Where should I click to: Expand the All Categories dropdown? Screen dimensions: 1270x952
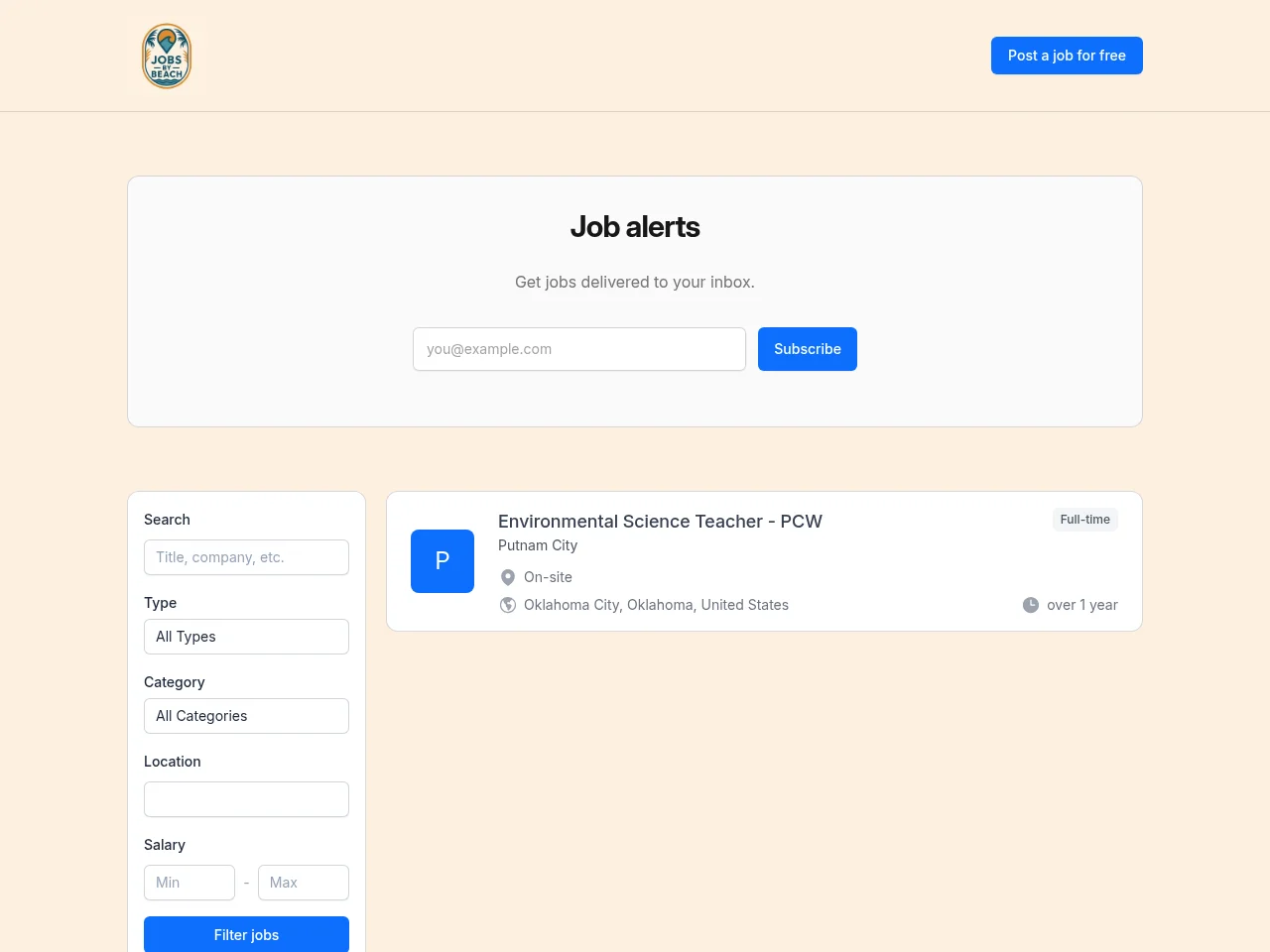(246, 716)
